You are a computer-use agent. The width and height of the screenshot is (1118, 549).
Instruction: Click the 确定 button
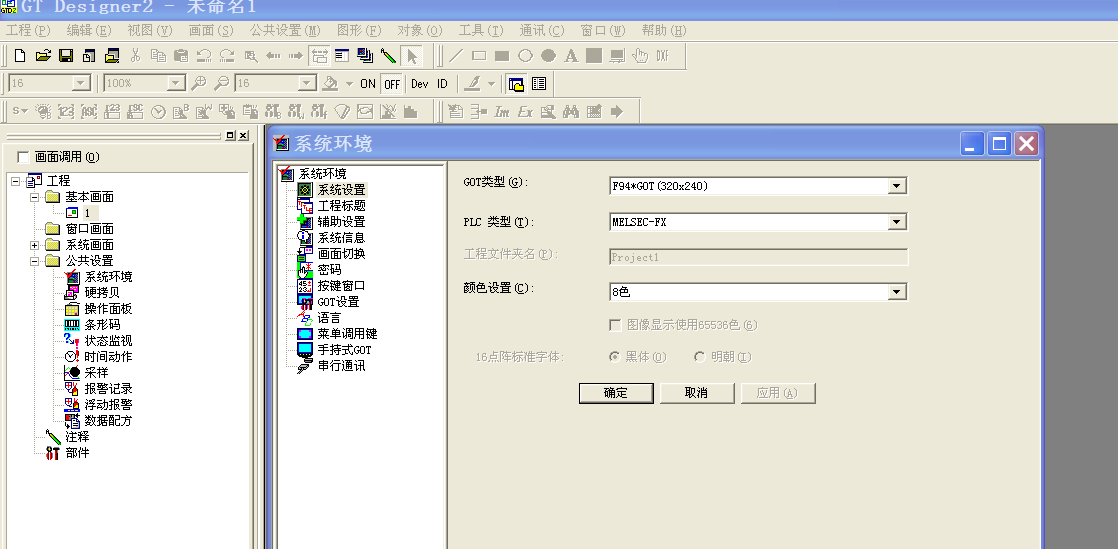pos(615,393)
